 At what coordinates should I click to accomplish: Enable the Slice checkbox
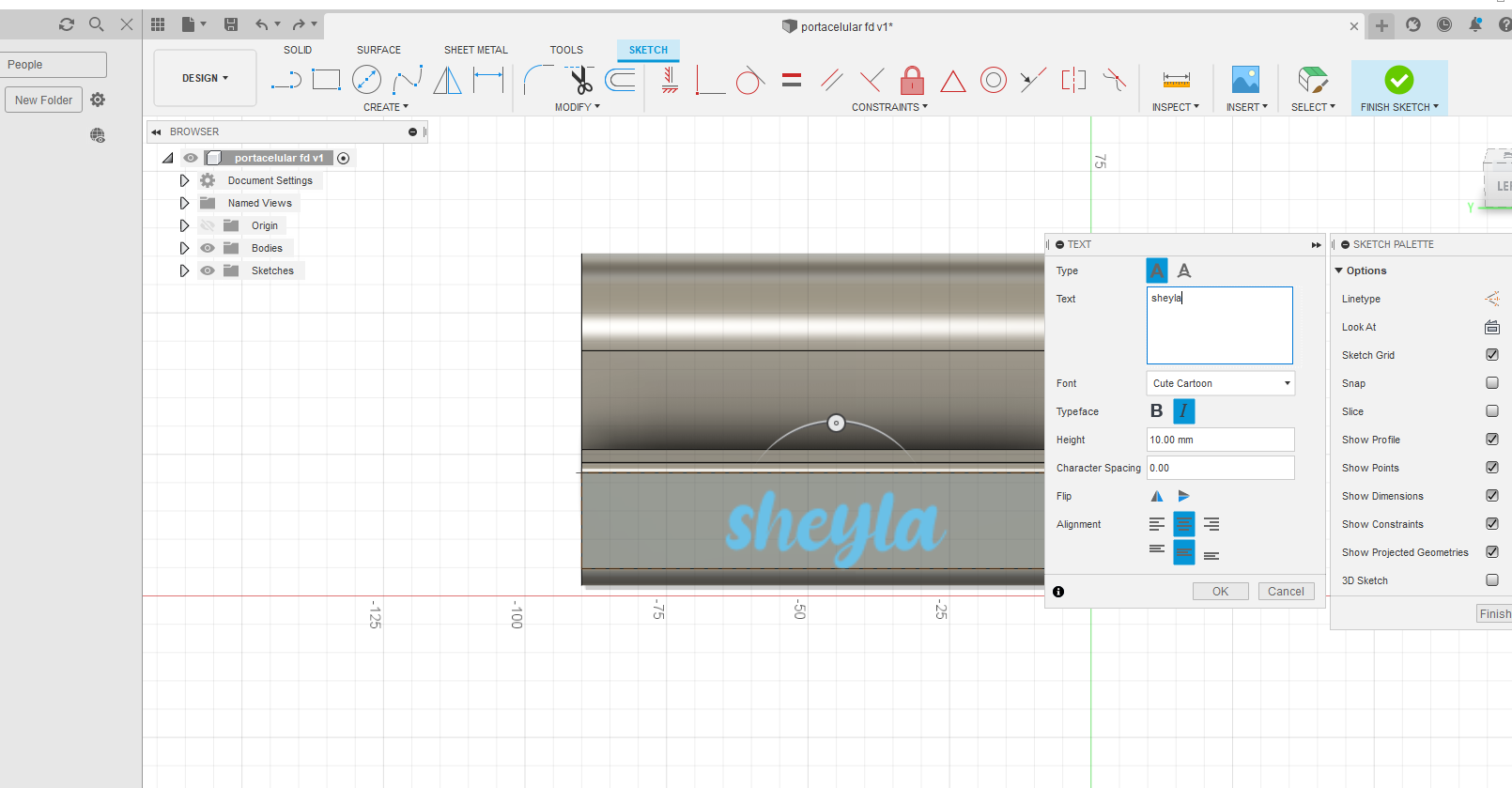point(1492,411)
